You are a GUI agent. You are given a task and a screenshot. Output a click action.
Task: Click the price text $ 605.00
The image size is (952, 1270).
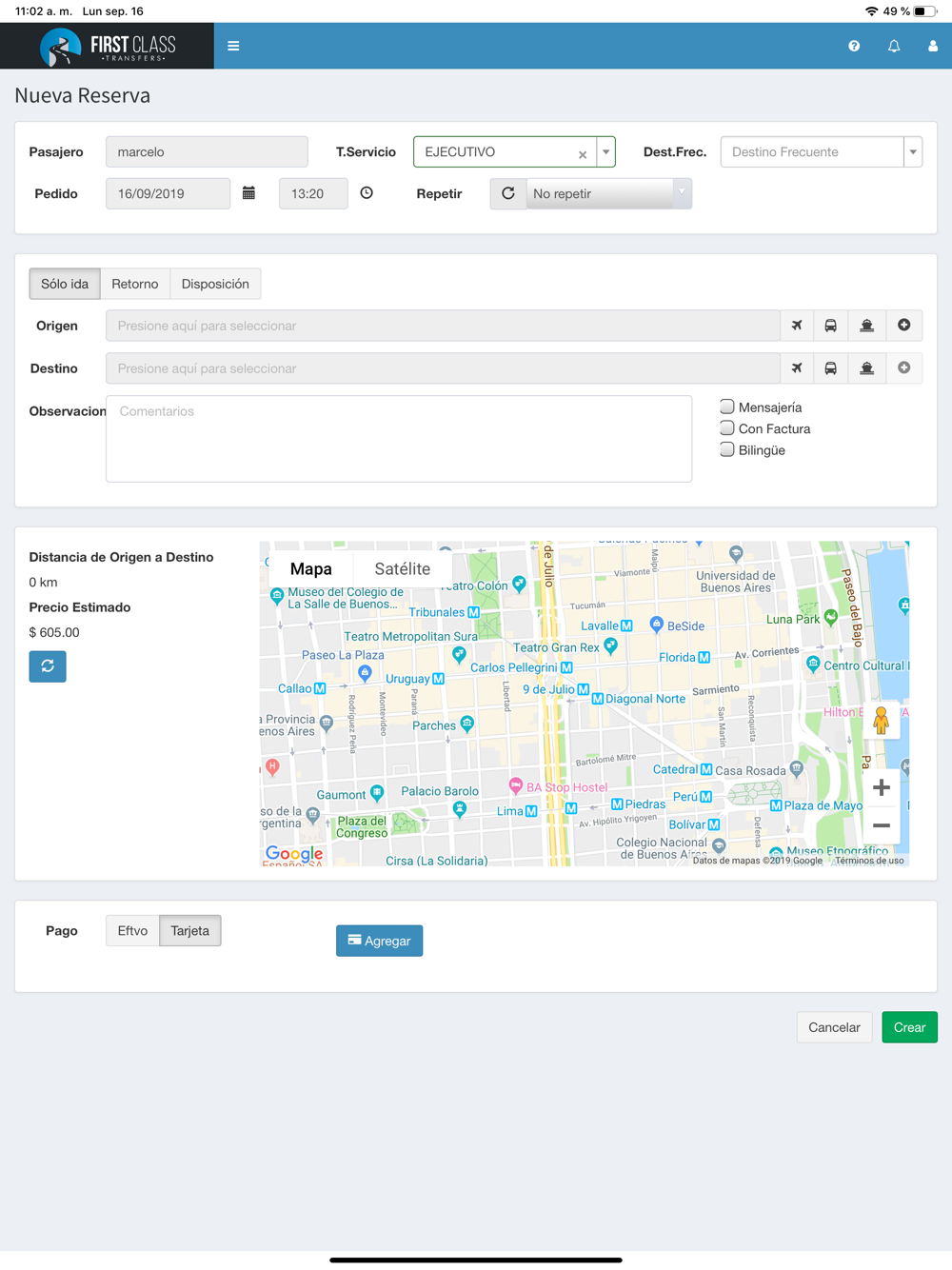pos(54,632)
